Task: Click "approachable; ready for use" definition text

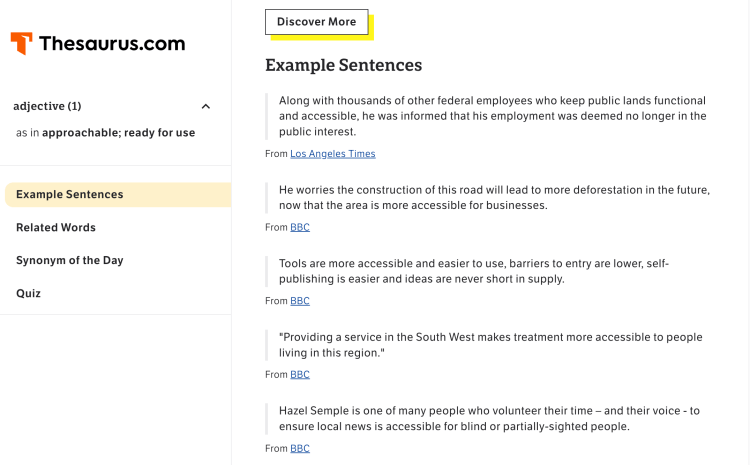Action: coord(118,133)
